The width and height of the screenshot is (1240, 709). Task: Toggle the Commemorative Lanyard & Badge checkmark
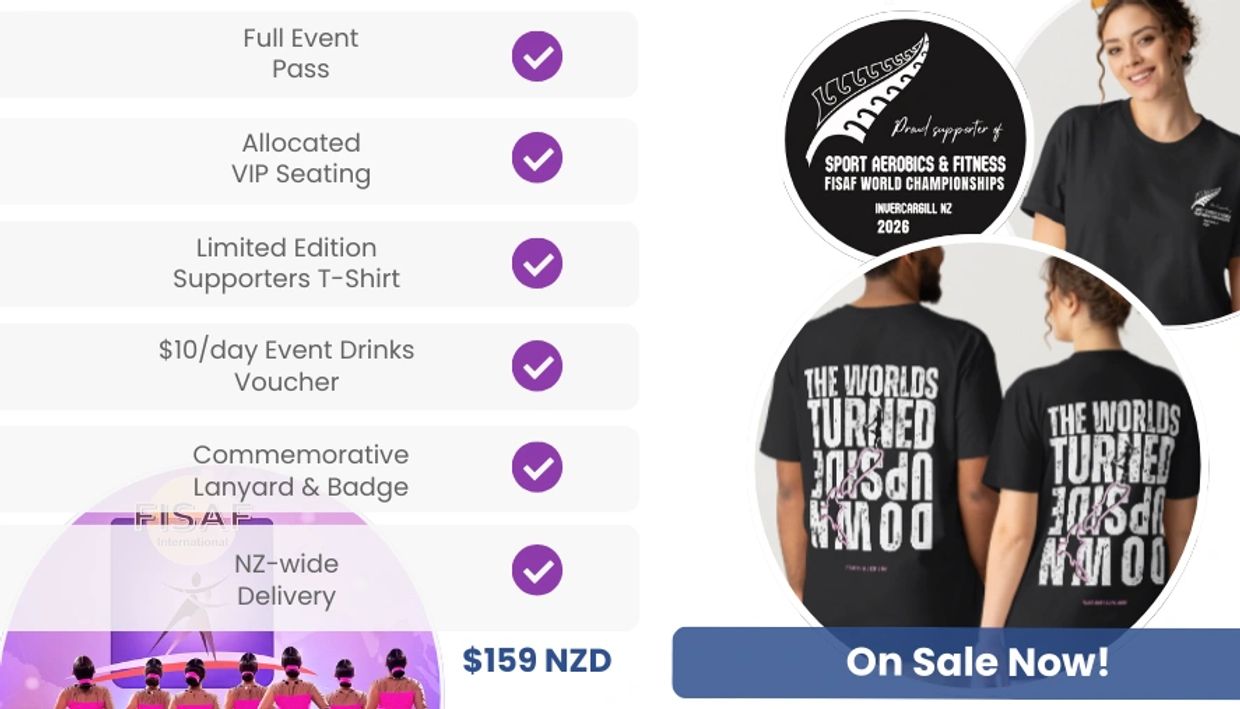(x=537, y=468)
